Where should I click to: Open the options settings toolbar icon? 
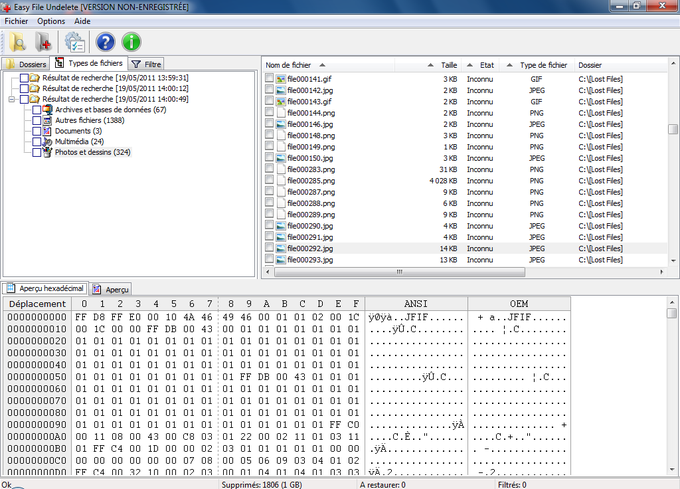(x=75, y=42)
